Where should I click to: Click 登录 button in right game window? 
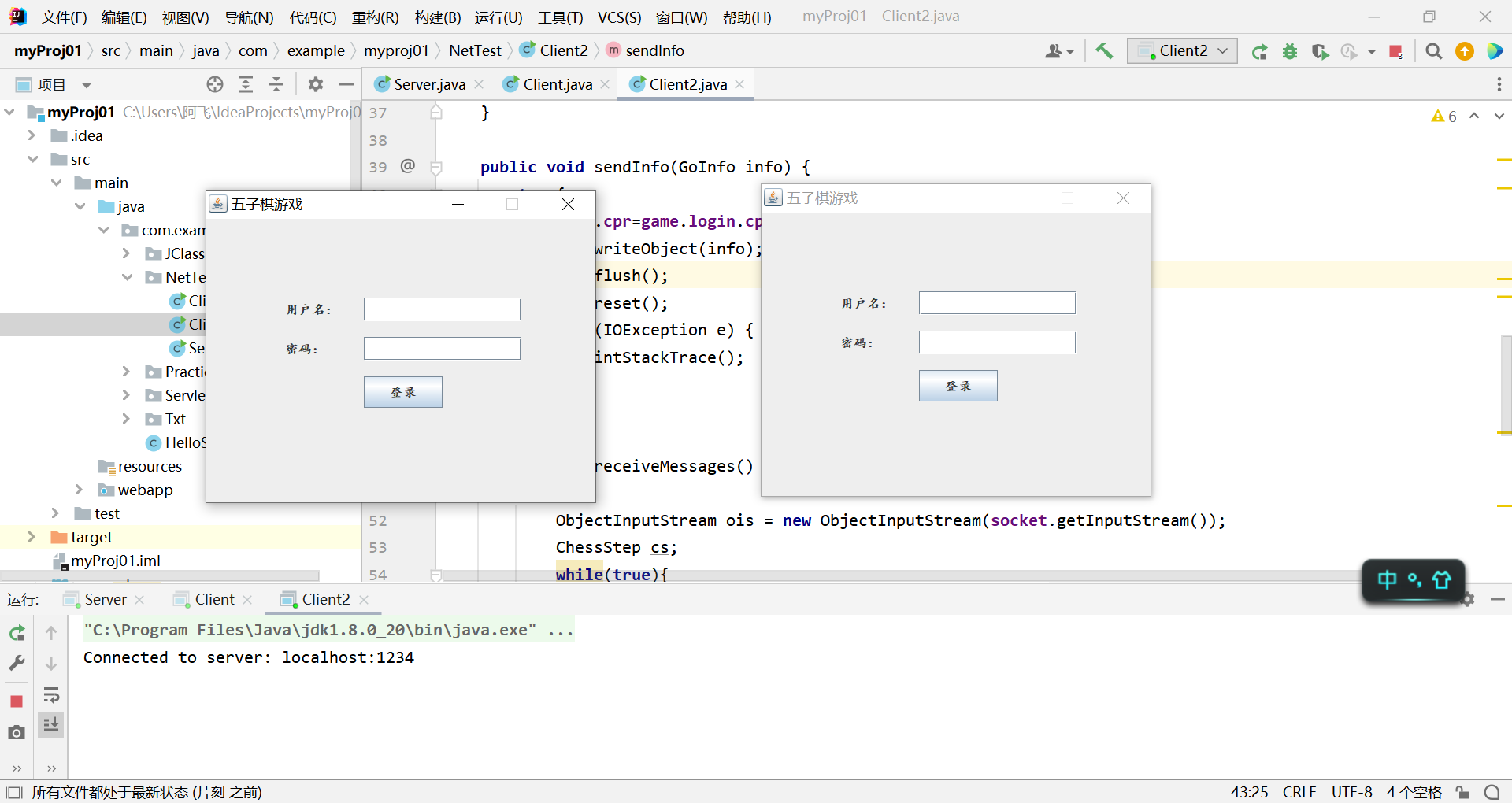pos(958,386)
